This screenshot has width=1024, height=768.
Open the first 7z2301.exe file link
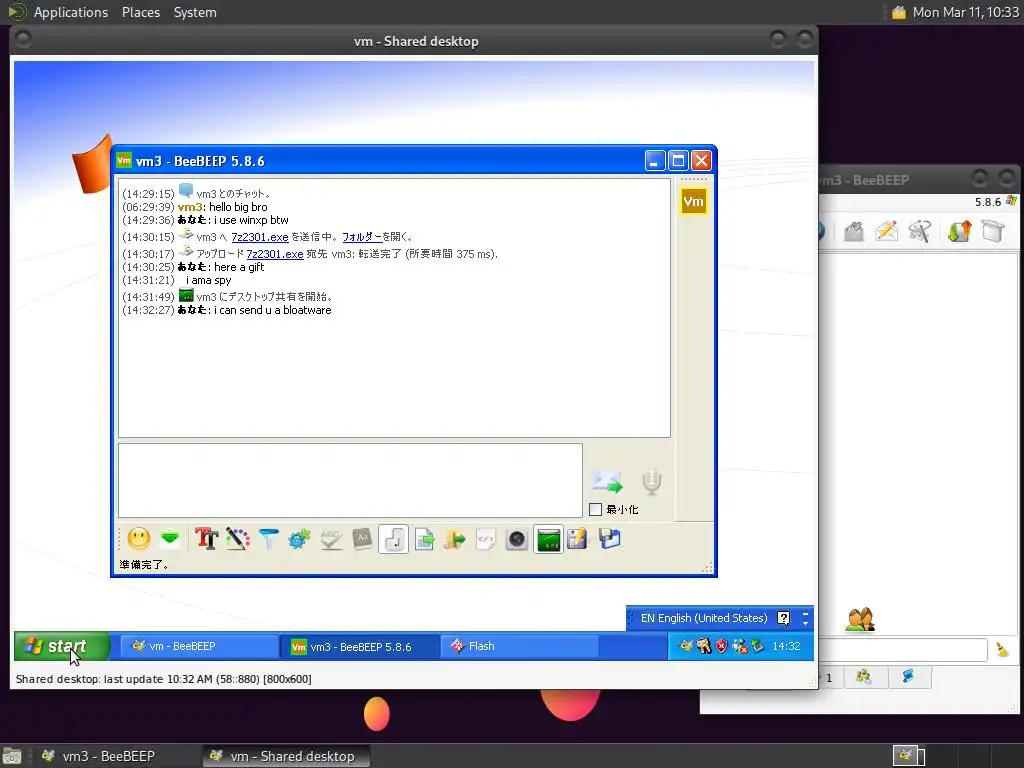(x=260, y=237)
